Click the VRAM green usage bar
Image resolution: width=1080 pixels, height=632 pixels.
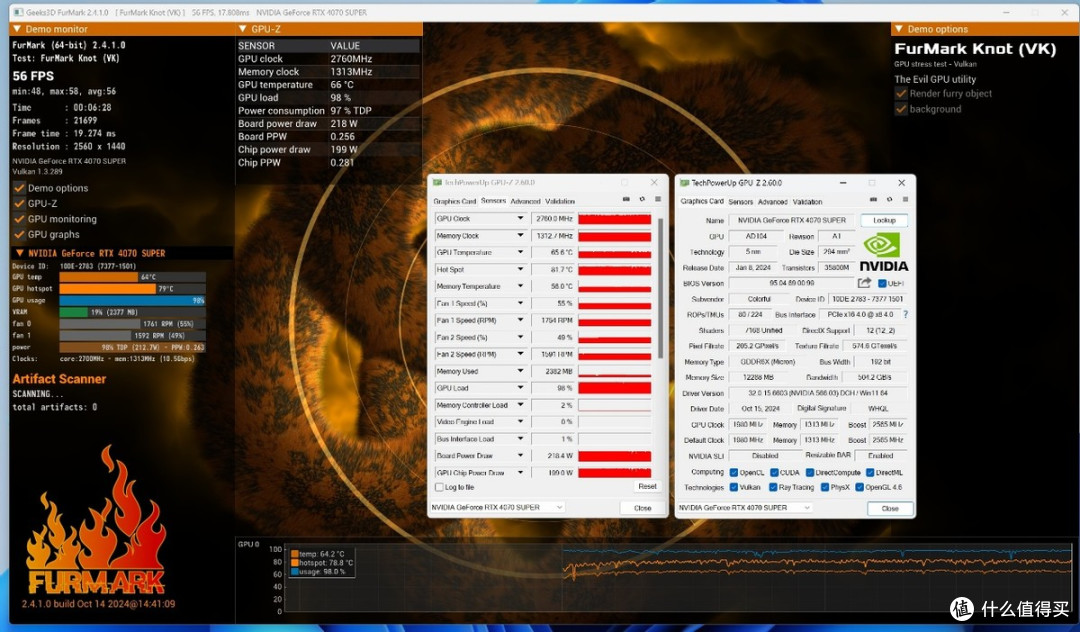click(74, 312)
